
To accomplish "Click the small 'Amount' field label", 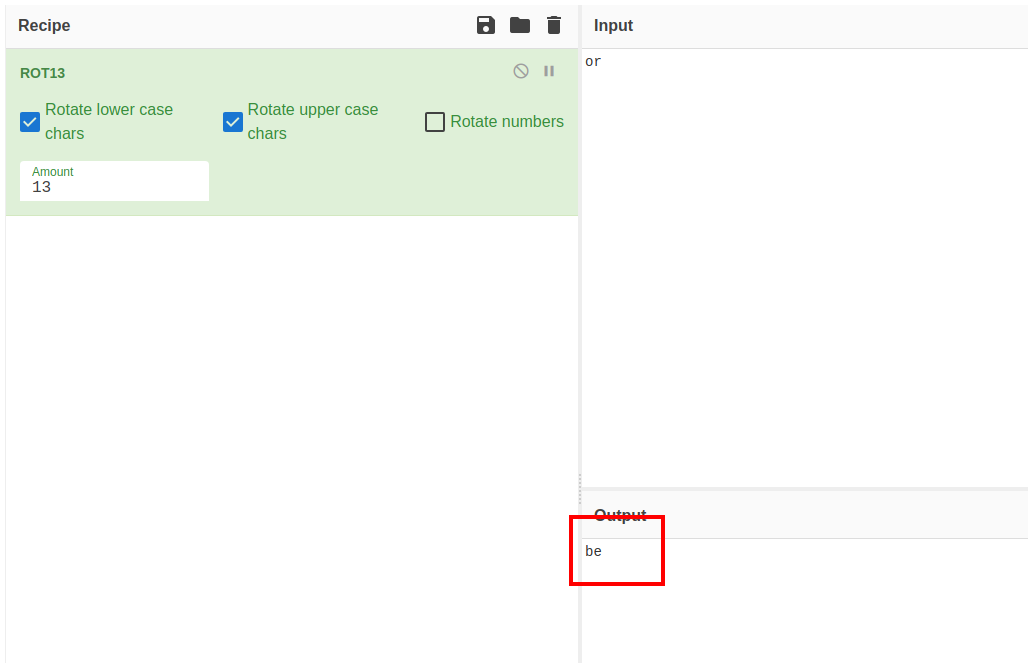I will click(53, 172).
